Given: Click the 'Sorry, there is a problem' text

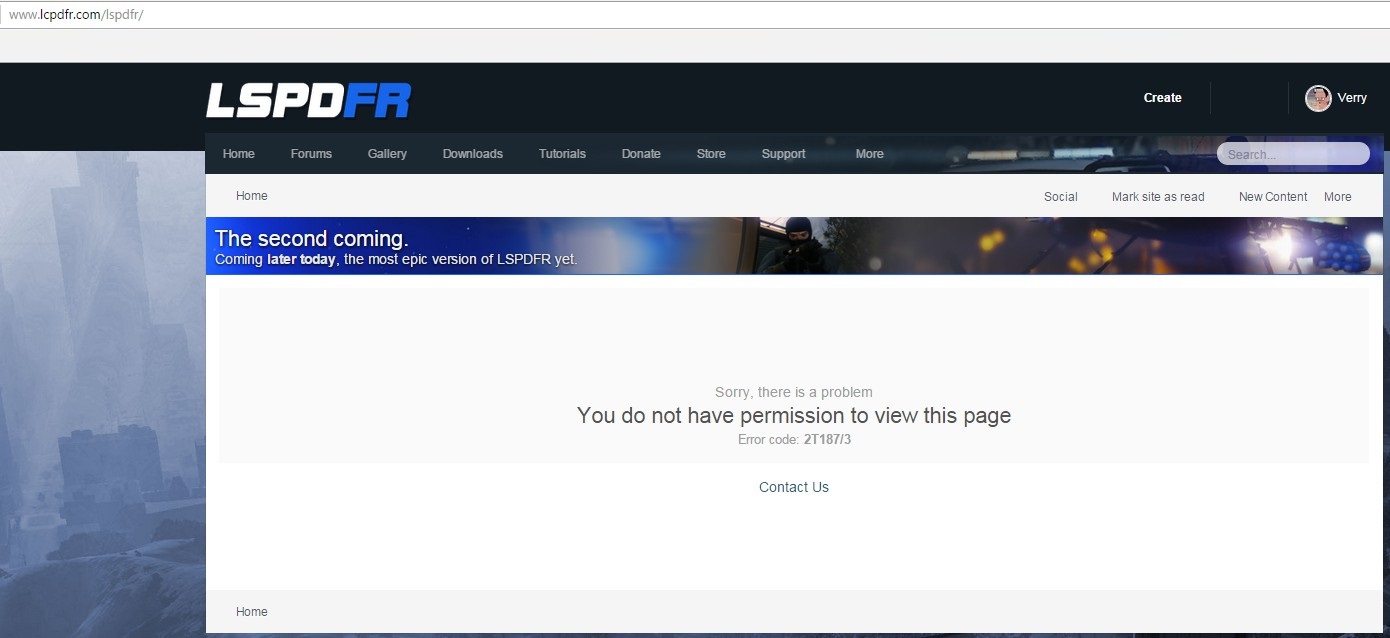Looking at the screenshot, I should click(794, 392).
